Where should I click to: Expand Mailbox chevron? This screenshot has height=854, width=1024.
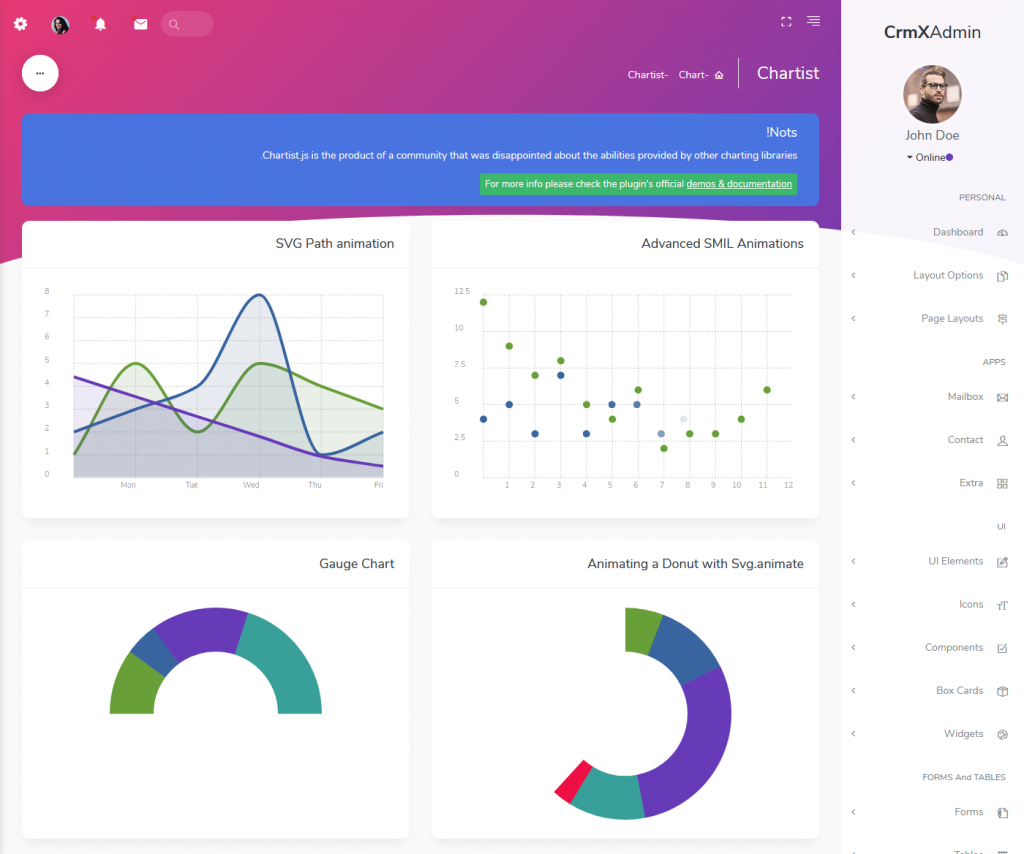pyautogui.click(x=854, y=397)
